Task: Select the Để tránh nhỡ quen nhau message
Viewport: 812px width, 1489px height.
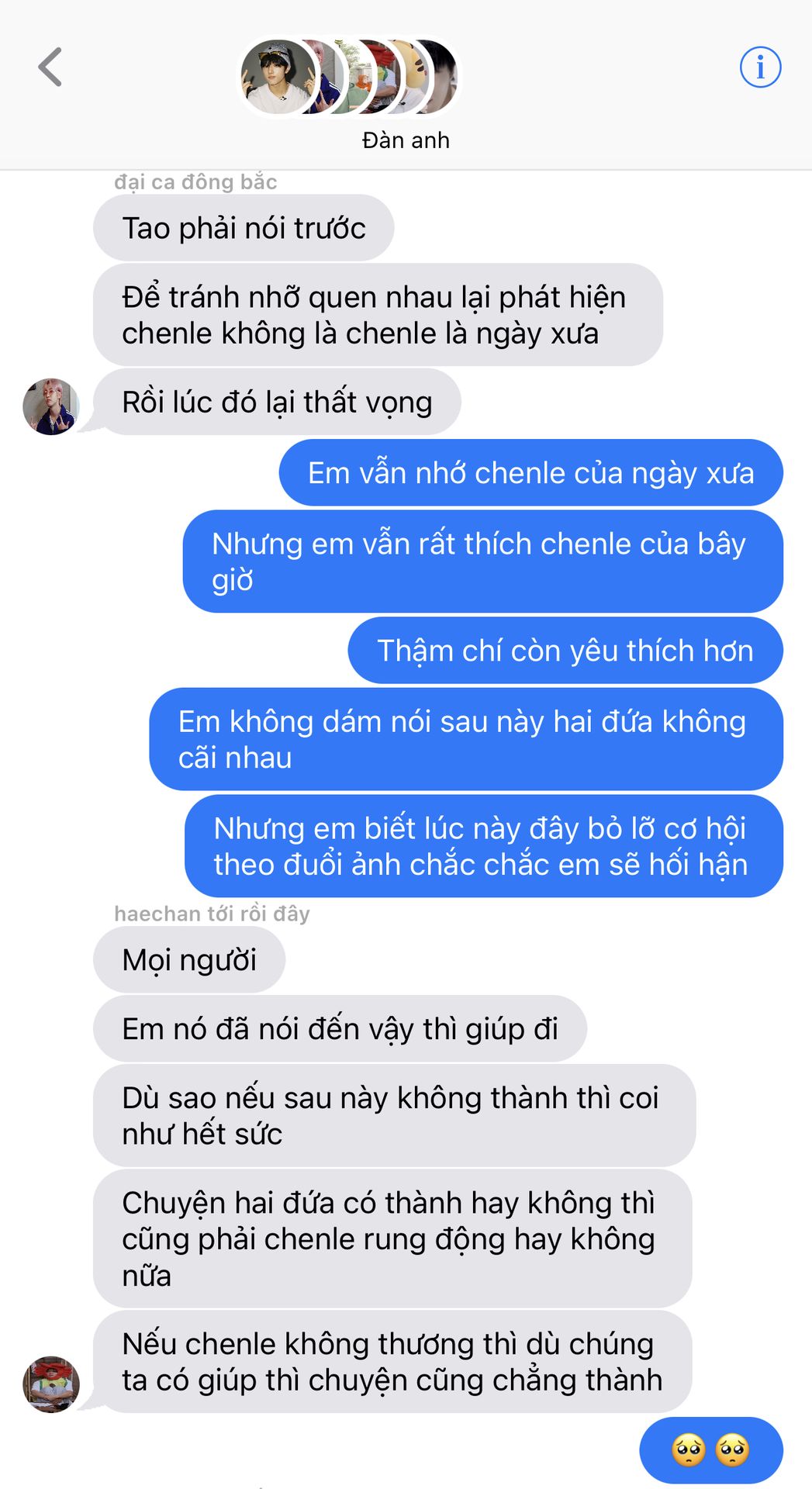Action: 378,315
